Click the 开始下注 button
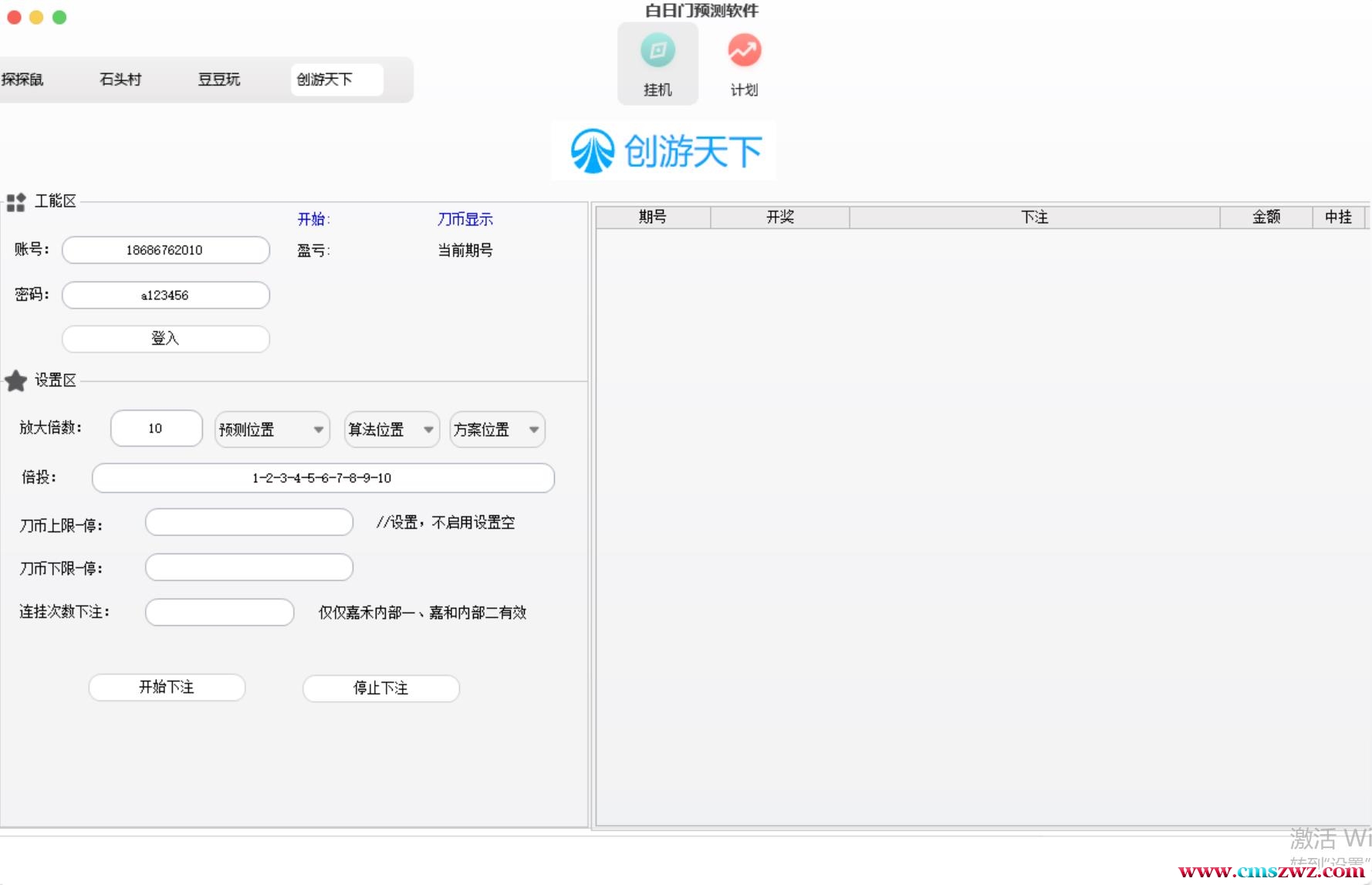Image resolution: width=1372 pixels, height=885 pixels. pos(167,687)
